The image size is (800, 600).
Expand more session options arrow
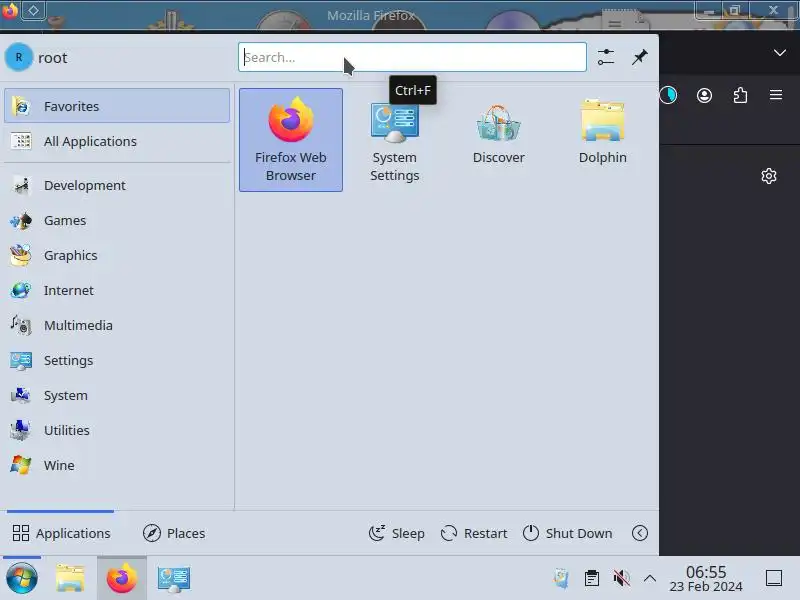(640, 533)
